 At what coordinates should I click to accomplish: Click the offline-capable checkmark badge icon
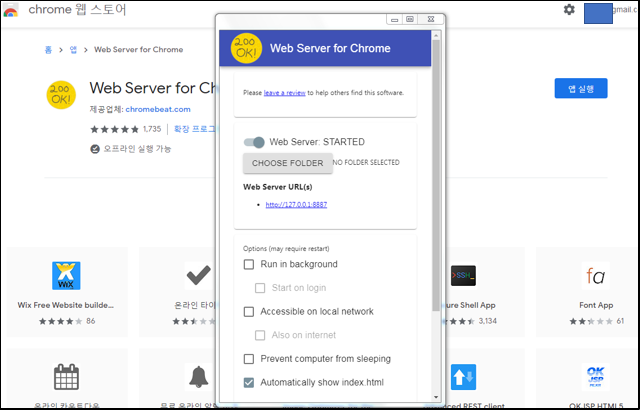[x=95, y=149]
